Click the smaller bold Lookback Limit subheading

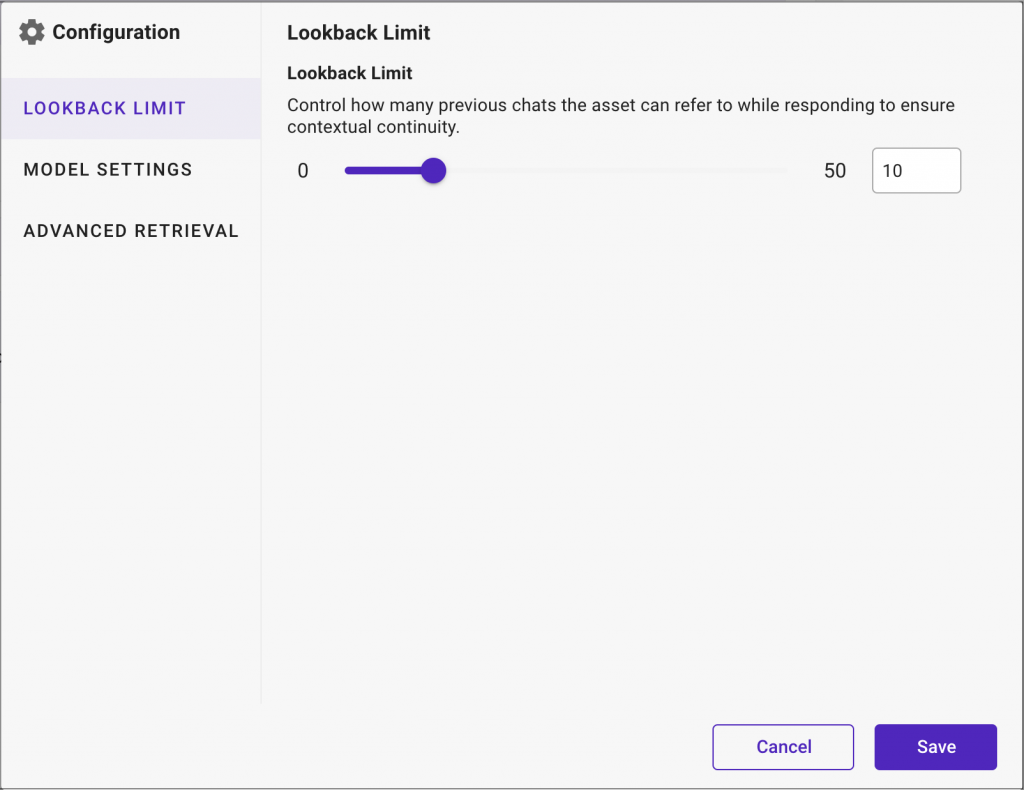349,73
